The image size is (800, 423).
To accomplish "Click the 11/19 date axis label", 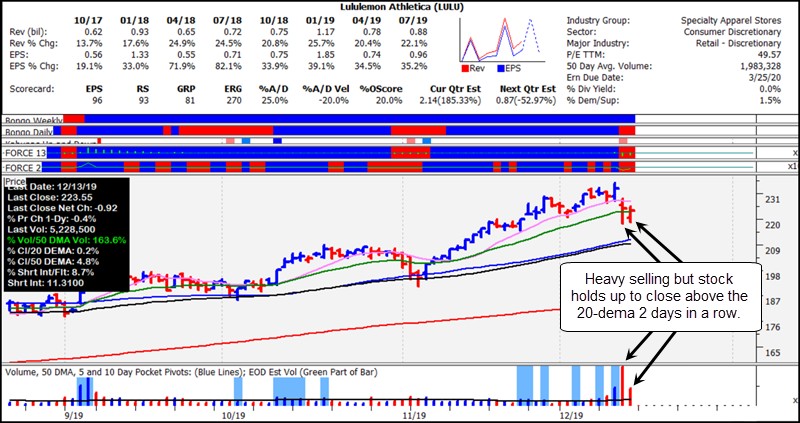I will [x=415, y=416].
